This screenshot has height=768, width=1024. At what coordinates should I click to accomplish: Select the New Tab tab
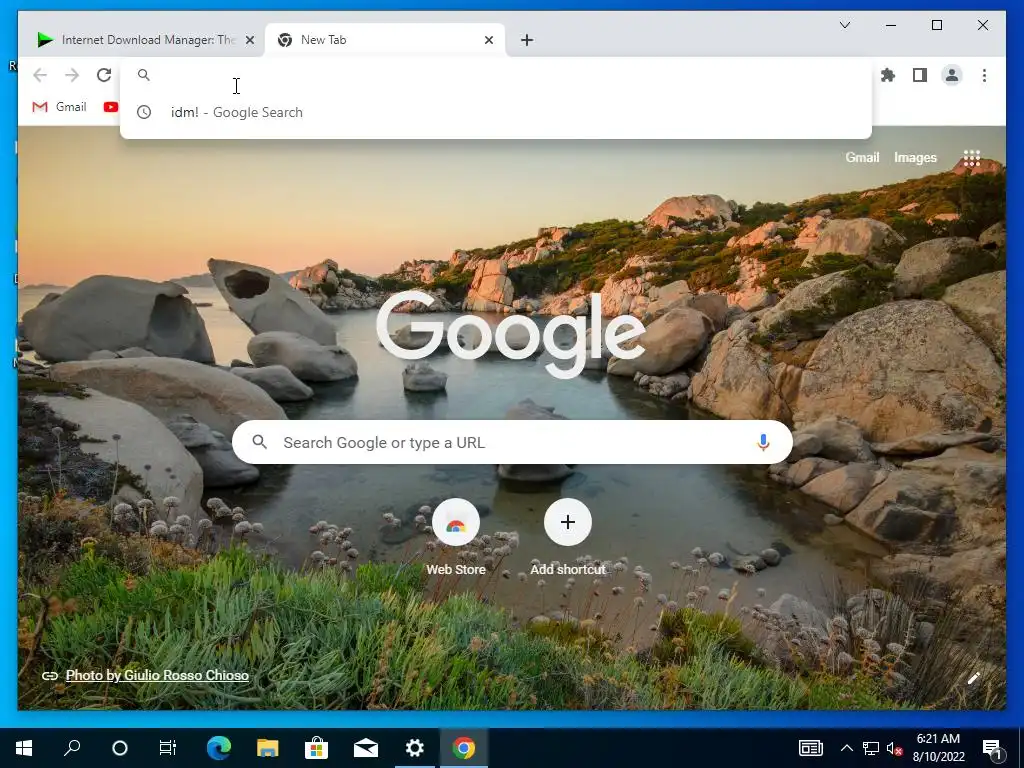click(x=385, y=40)
